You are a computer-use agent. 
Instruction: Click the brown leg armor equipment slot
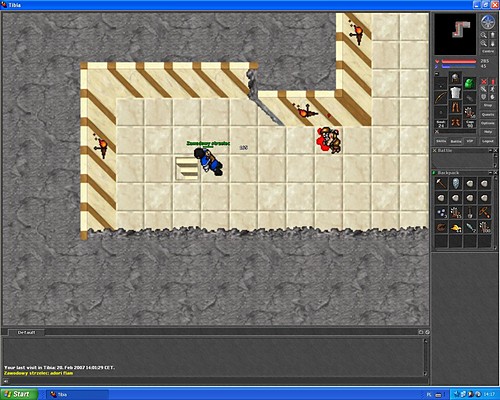[x=455, y=107]
